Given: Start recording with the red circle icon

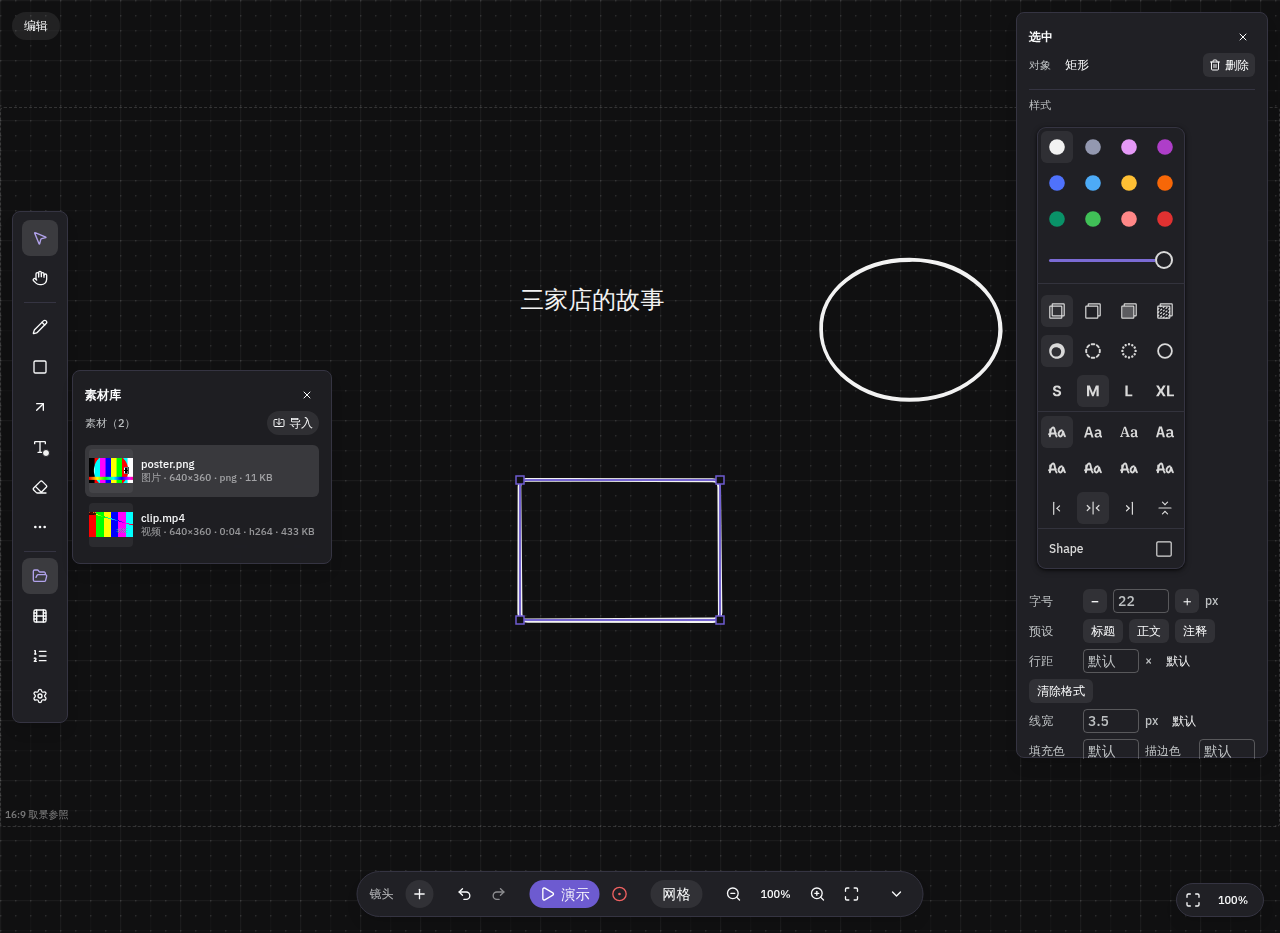Looking at the screenshot, I should tap(619, 894).
